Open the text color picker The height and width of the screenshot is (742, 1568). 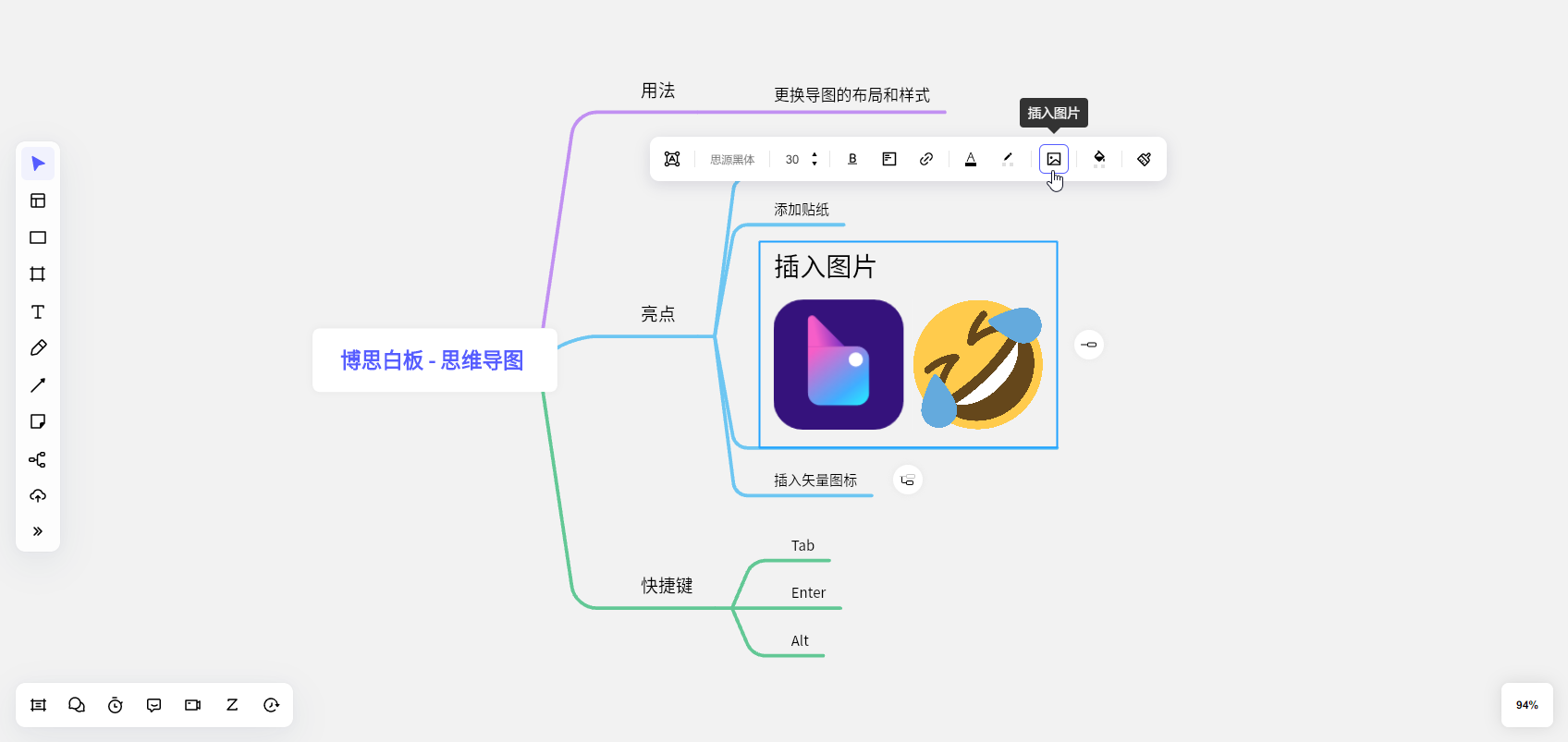(x=971, y=159)
